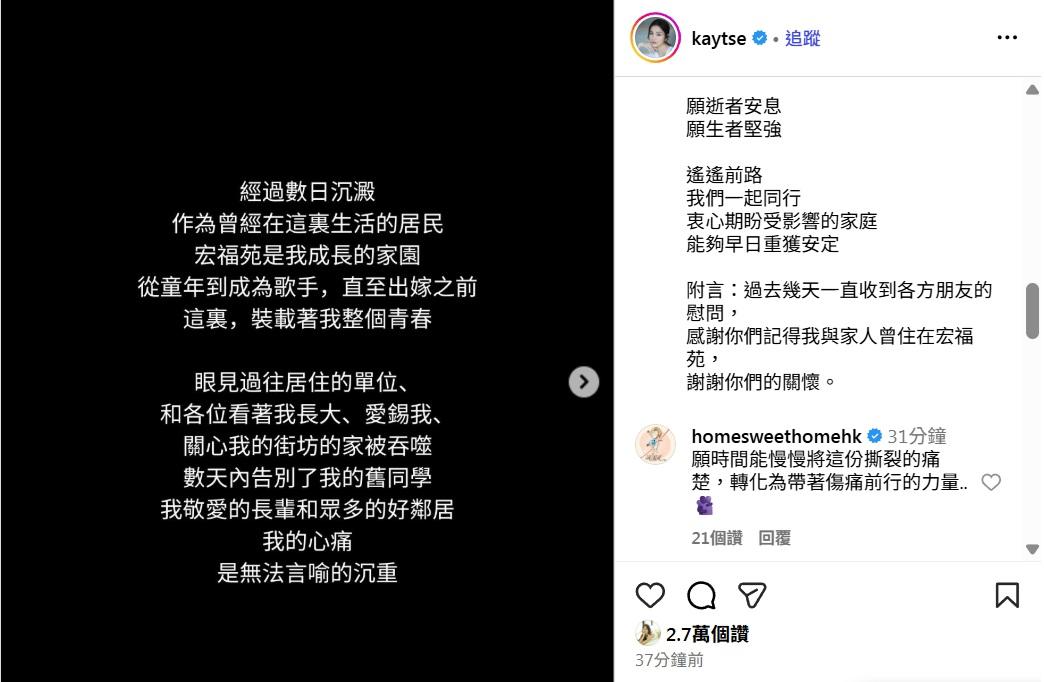Share post using the paper plane icon
The height and width of the screenshot is (682, 1044).
[752, 595]
